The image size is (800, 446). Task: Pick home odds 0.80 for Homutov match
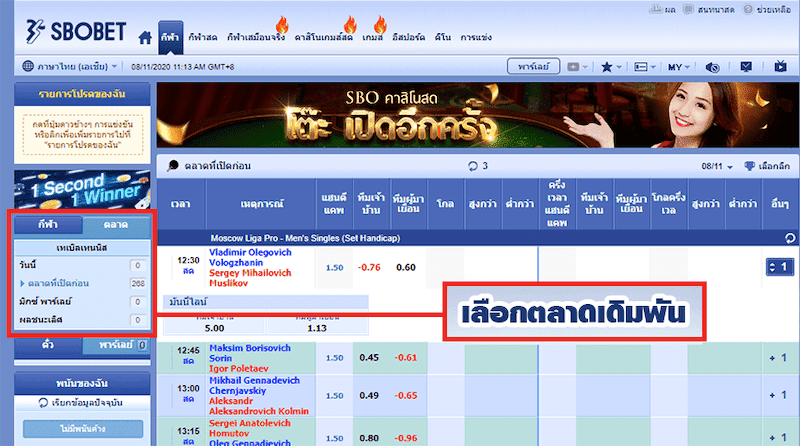point(369,438)
